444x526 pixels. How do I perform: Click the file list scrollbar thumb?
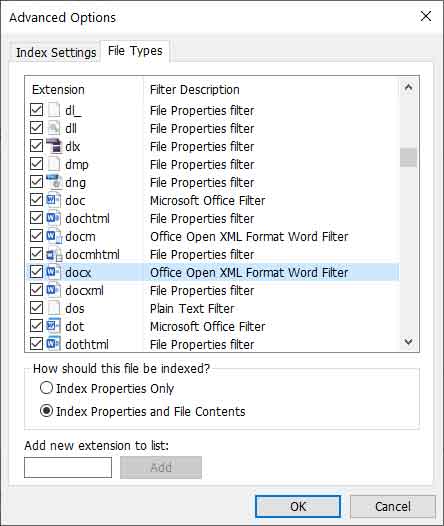click(408, 157)
